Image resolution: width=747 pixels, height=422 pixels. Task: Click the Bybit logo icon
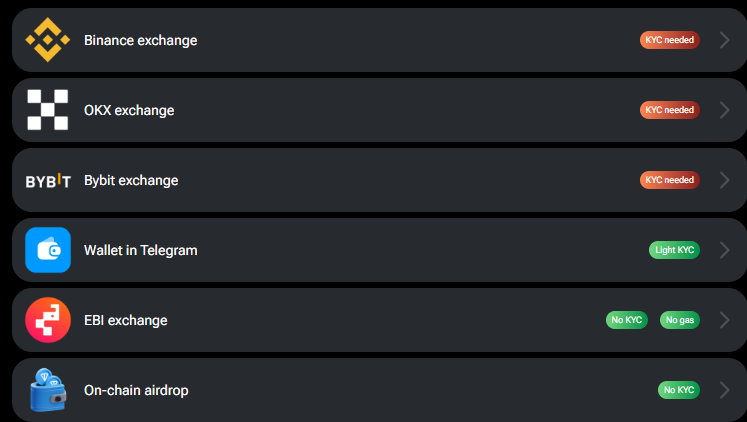click(x=48, y=181)
